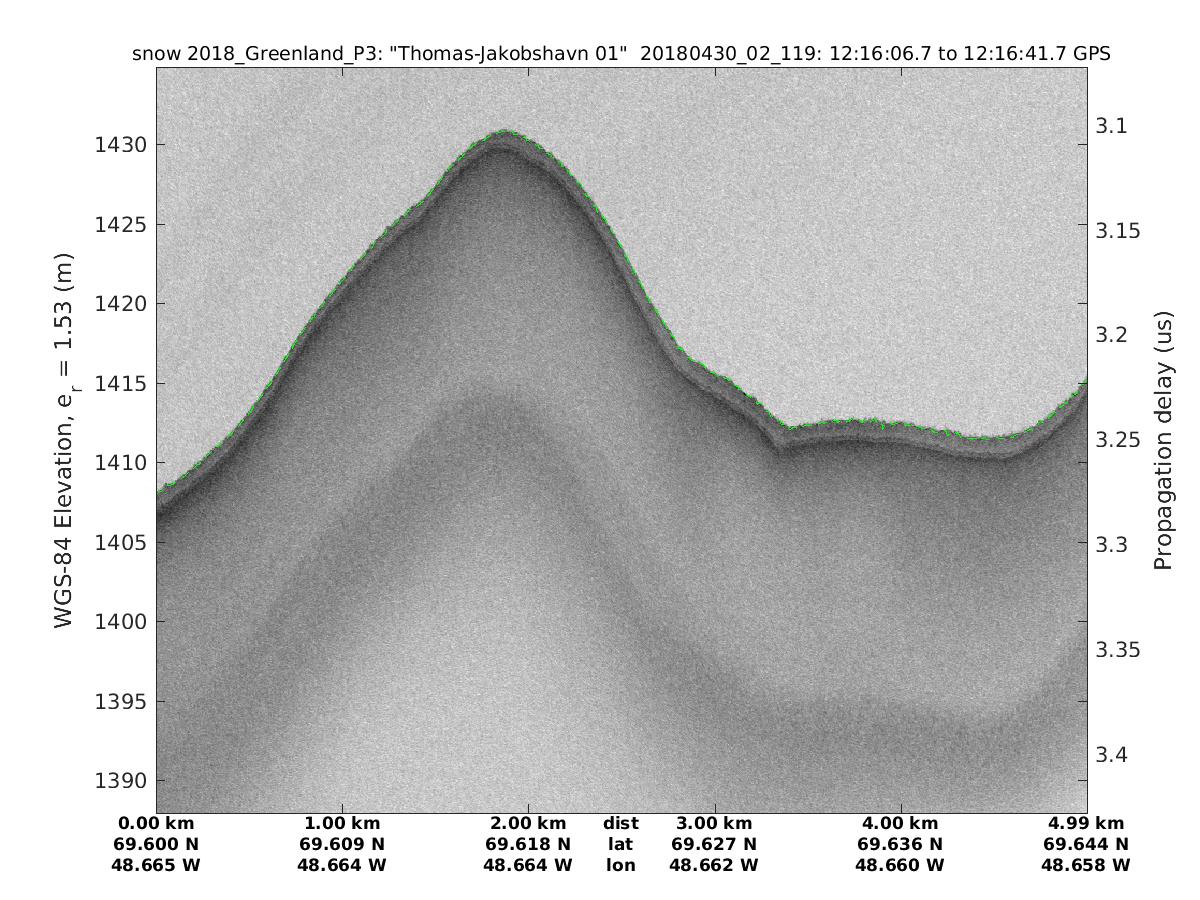Click the "lon" legend label under axis

click(620, 864)
